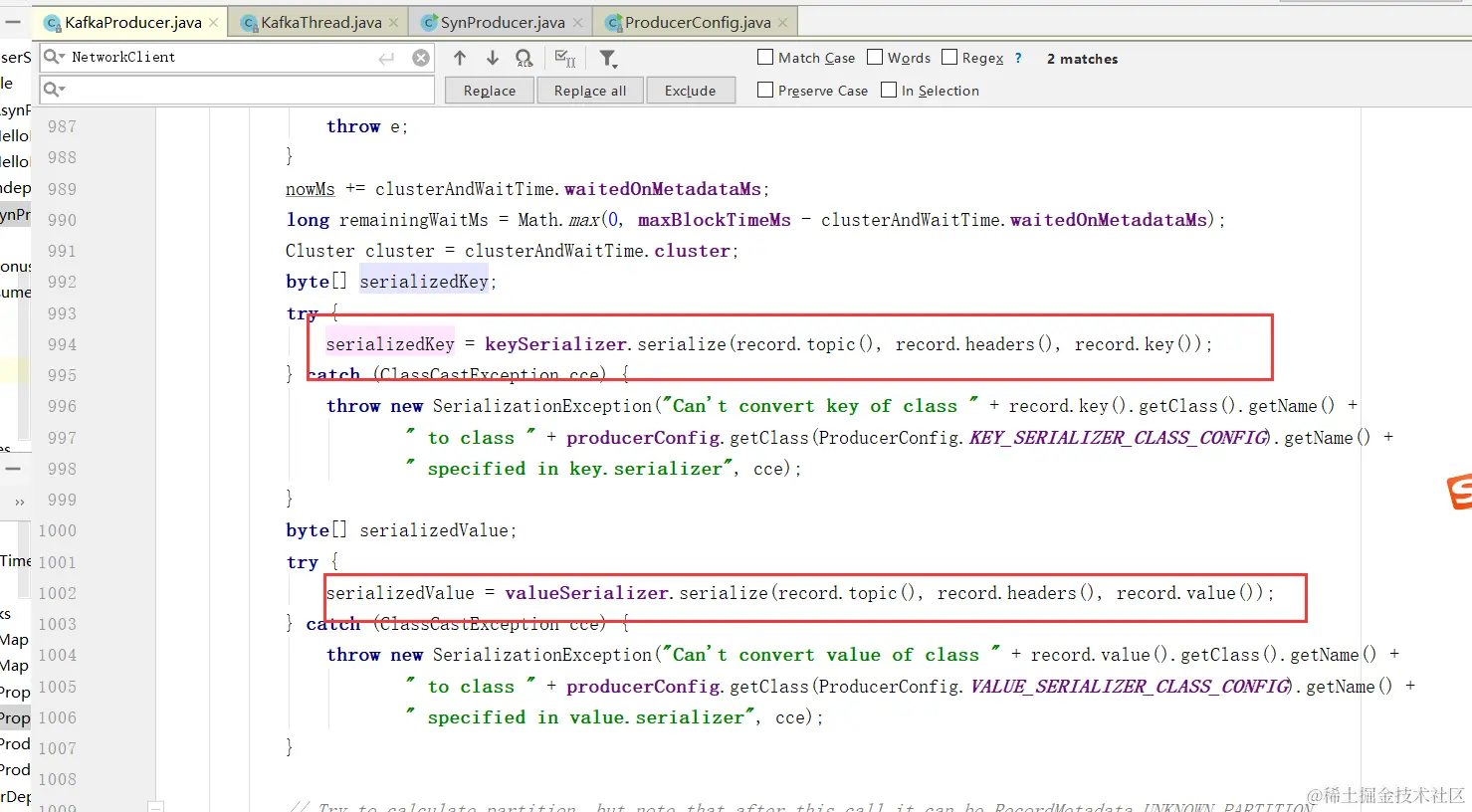The image size is (1472, 812).
Task: Click the new line icon in search field
Action: click(x=386, y=58)
